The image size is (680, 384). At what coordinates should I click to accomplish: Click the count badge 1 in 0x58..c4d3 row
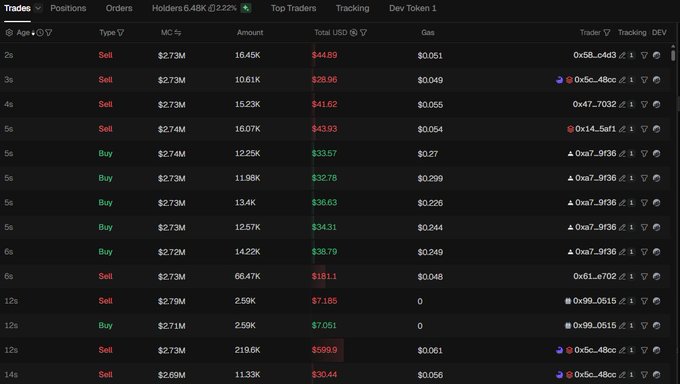pos(631,55)
